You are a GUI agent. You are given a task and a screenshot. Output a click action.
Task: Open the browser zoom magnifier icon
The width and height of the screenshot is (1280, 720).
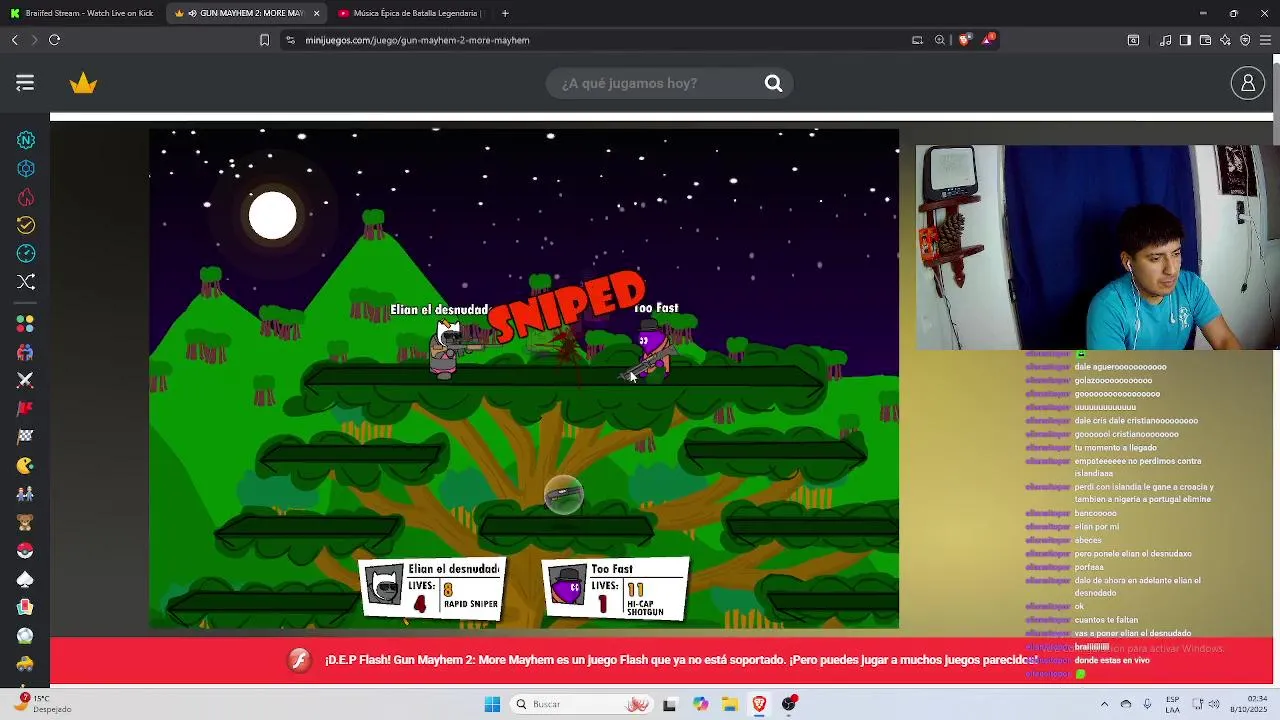pos(940,40)
